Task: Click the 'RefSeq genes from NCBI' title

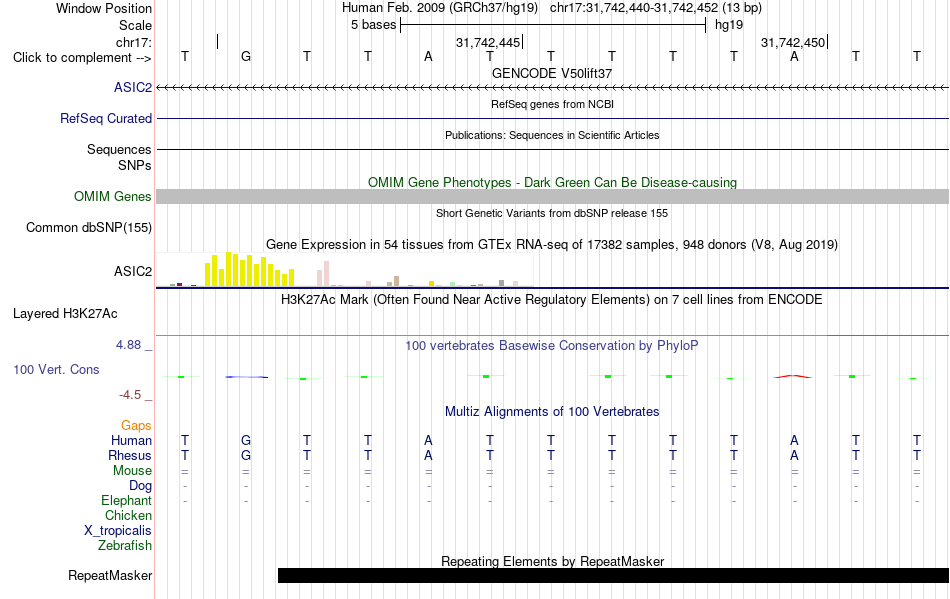Action: click(x=552, y=104)
